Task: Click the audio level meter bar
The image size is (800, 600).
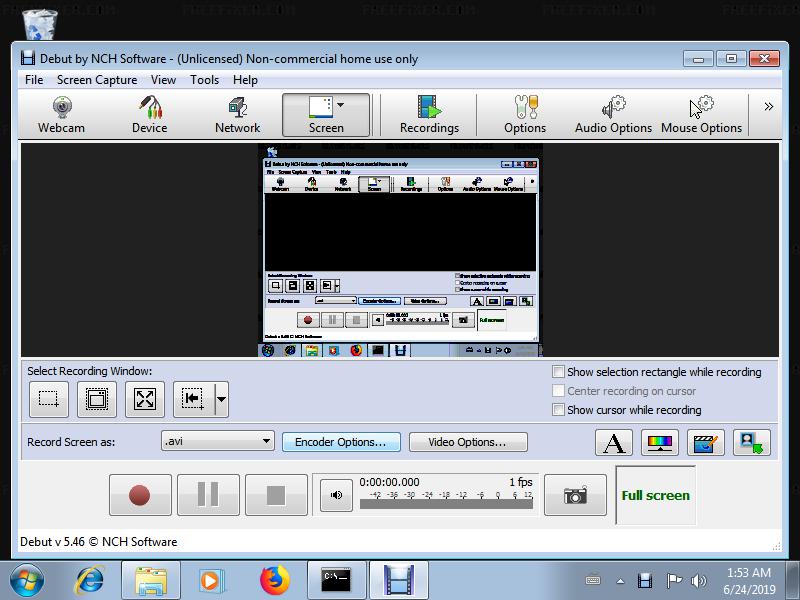Action: click(446, 504)
